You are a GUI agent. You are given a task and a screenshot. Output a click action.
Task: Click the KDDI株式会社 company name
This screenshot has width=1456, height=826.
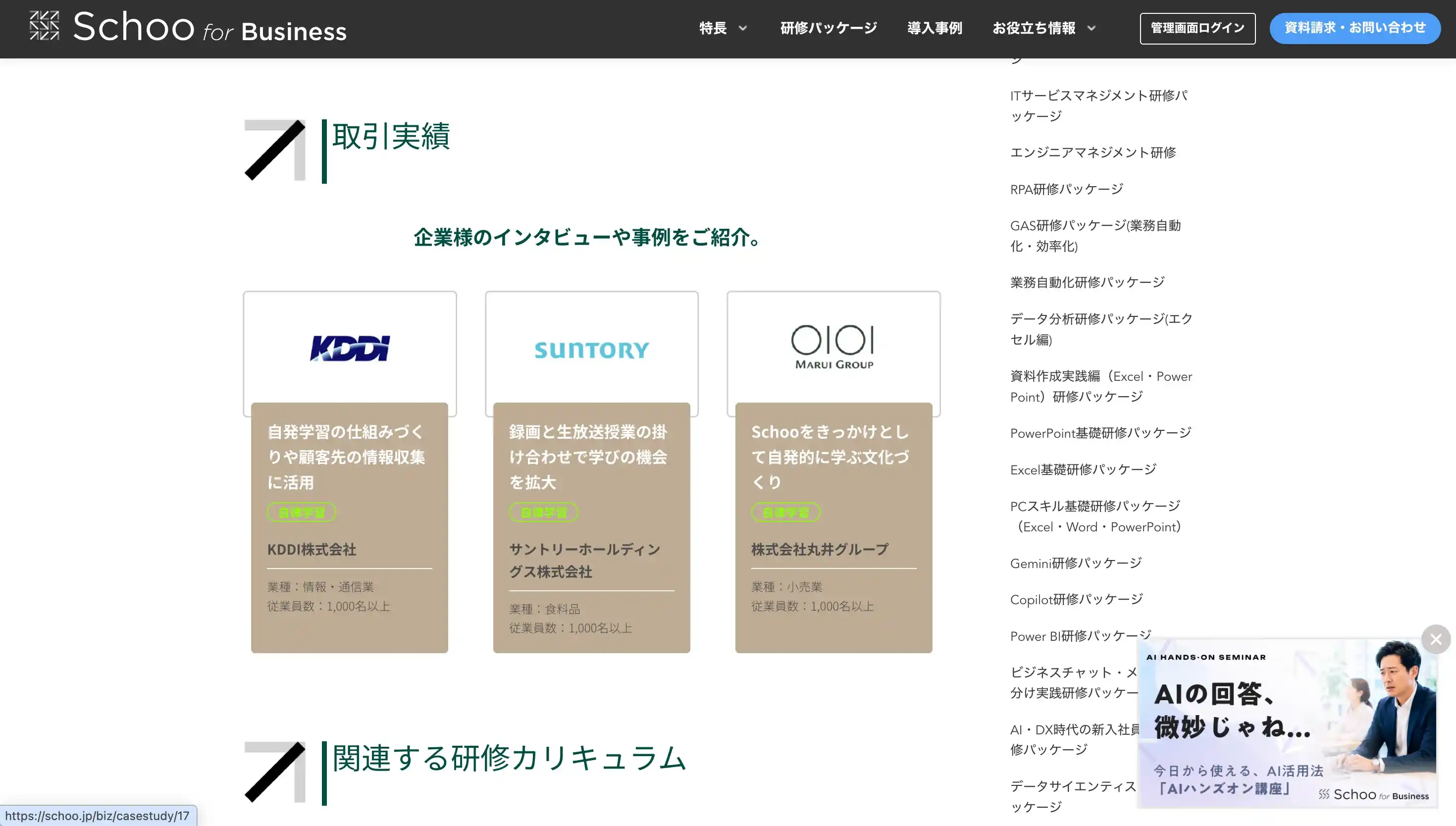[x=312, y=549]
